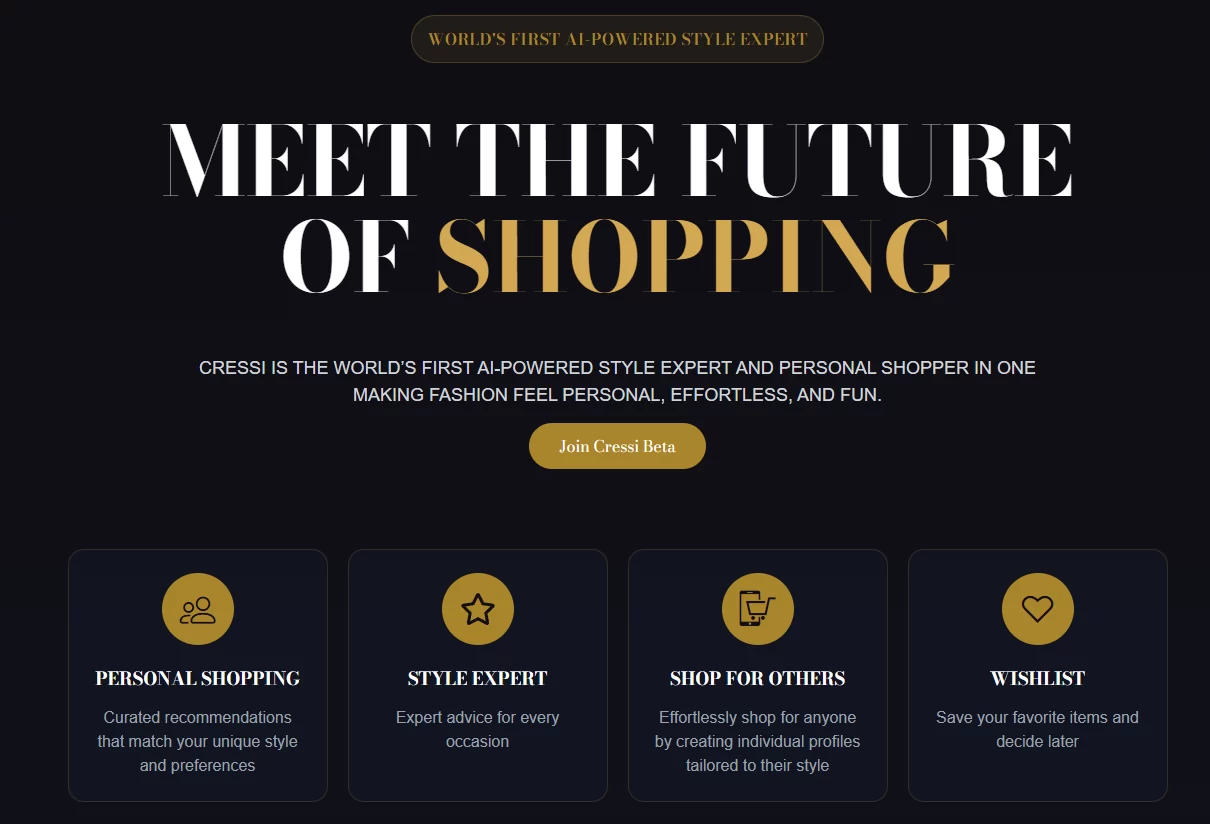The width and height of the screenshot is (1210, 824).
Task: Click the MEET THE FUTURE headline text
Action: click(x=617, y=160)
